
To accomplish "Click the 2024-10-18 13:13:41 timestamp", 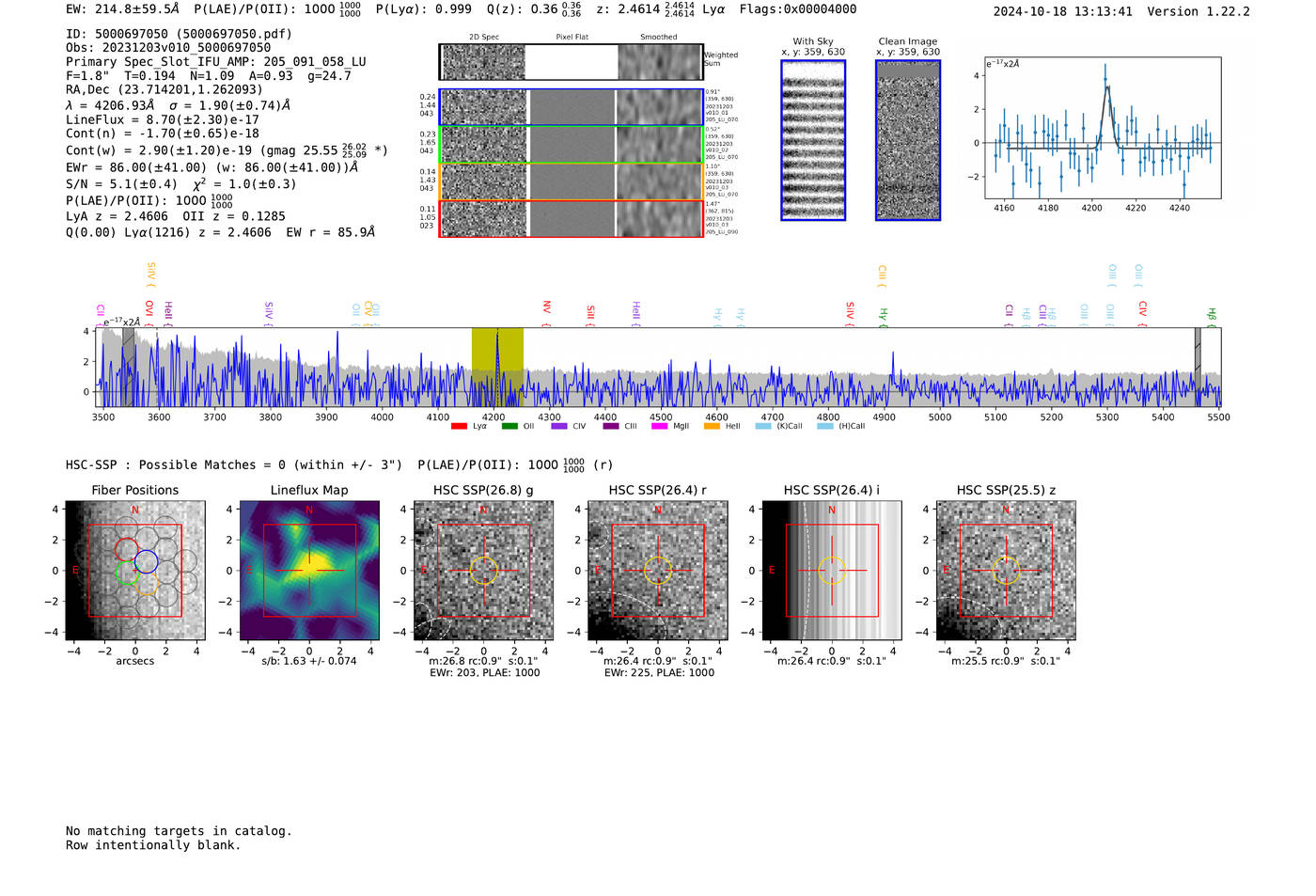I will [x=1062, y=11].
